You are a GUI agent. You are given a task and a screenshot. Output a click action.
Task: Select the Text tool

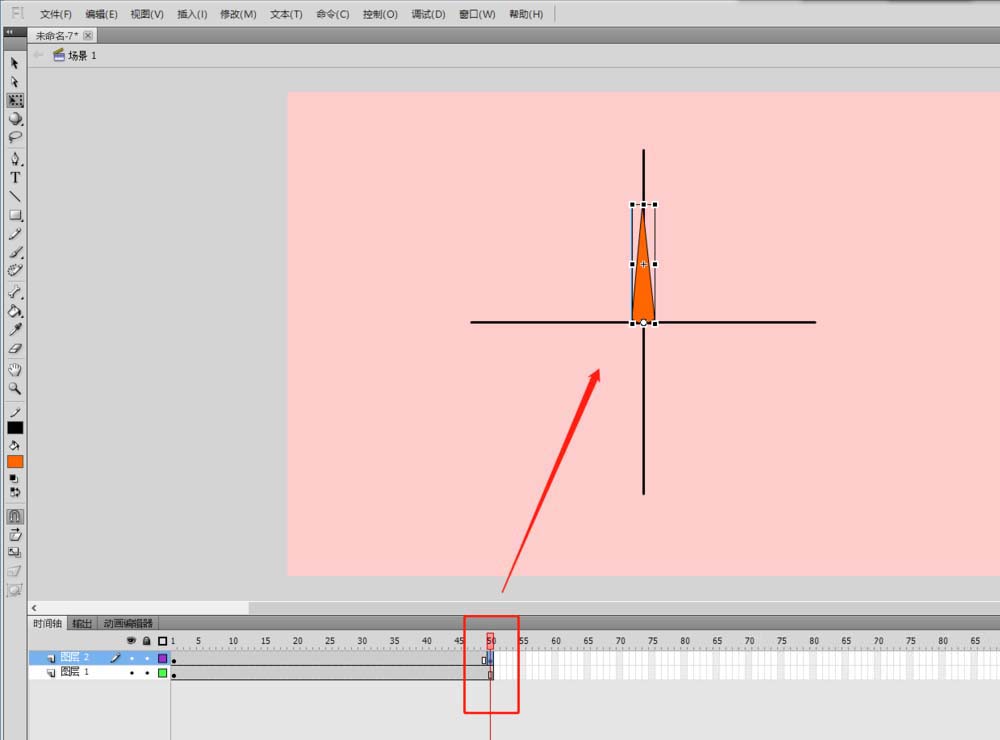(x=15, y=178)
